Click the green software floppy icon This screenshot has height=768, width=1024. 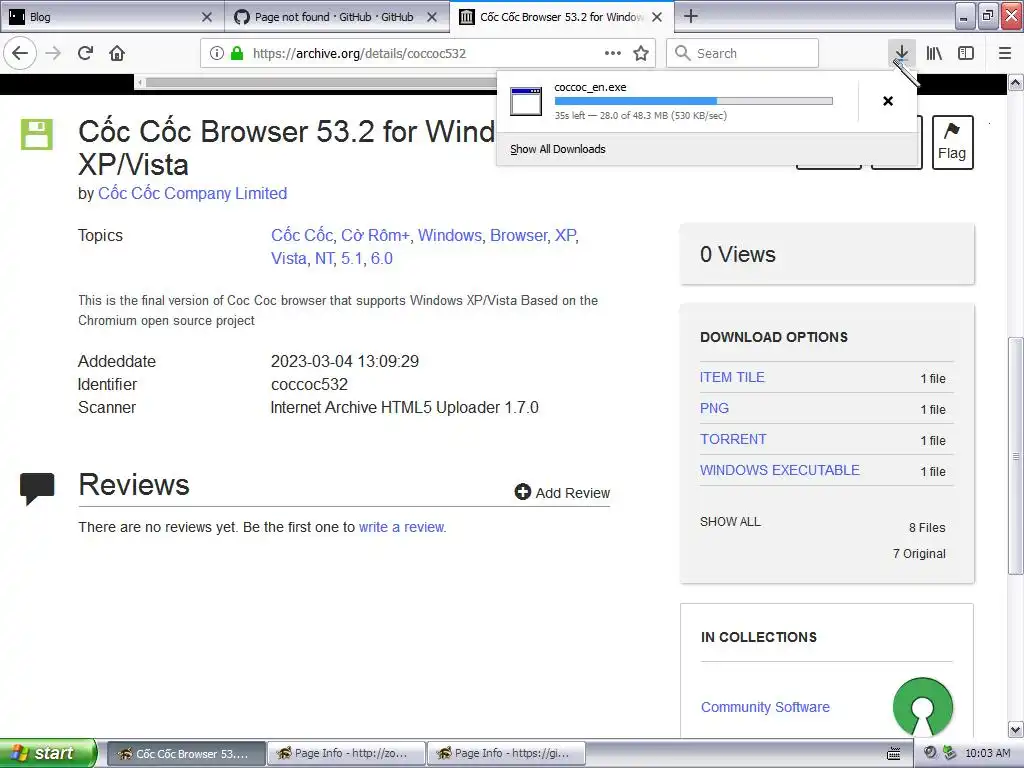pos(37,135)
